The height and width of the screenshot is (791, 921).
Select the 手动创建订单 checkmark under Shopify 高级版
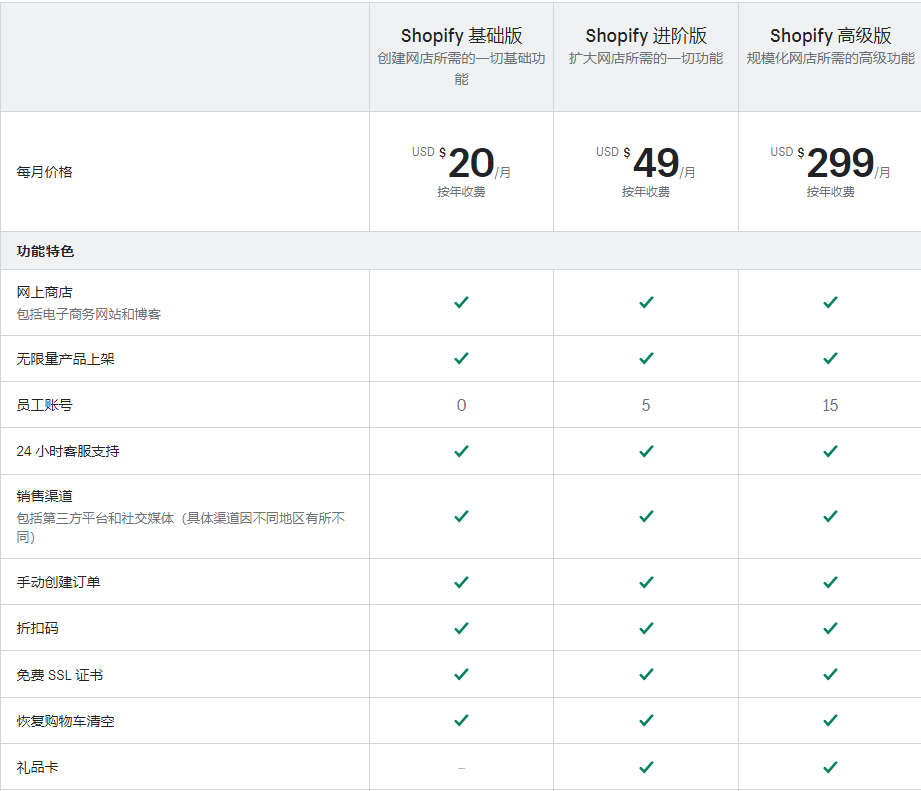(830, 581)
